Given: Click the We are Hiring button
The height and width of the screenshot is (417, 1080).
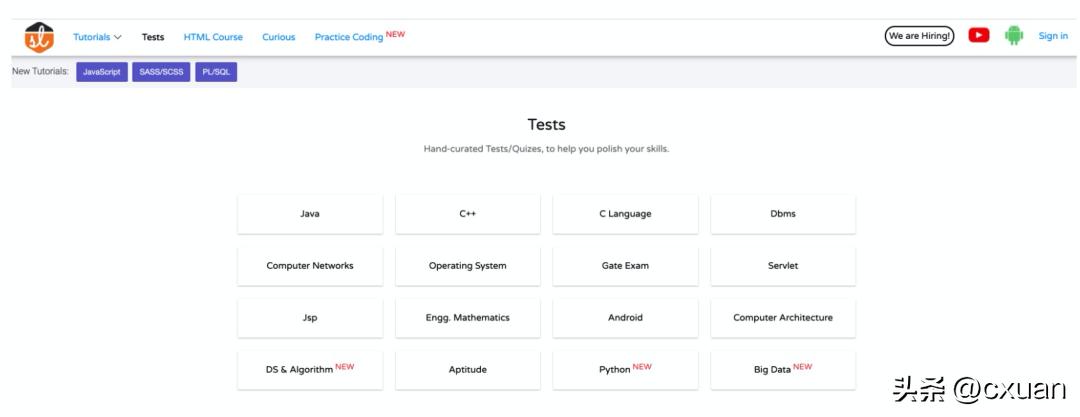Looking at the screenshot, I should [x=919, y=36].
